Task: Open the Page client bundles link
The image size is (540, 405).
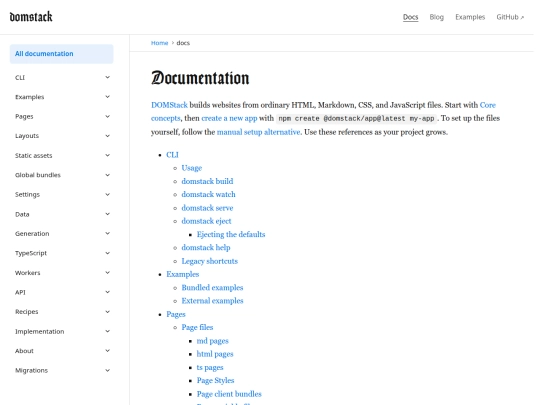Action: 229,394
